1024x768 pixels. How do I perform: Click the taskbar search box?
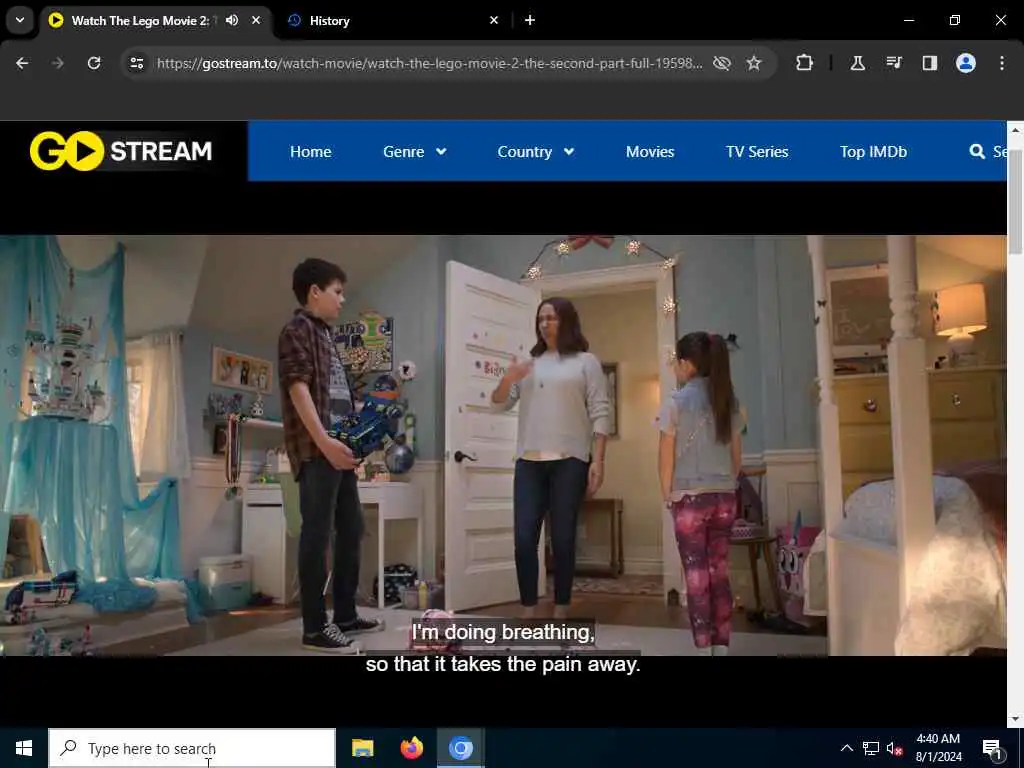pos(192,748)
